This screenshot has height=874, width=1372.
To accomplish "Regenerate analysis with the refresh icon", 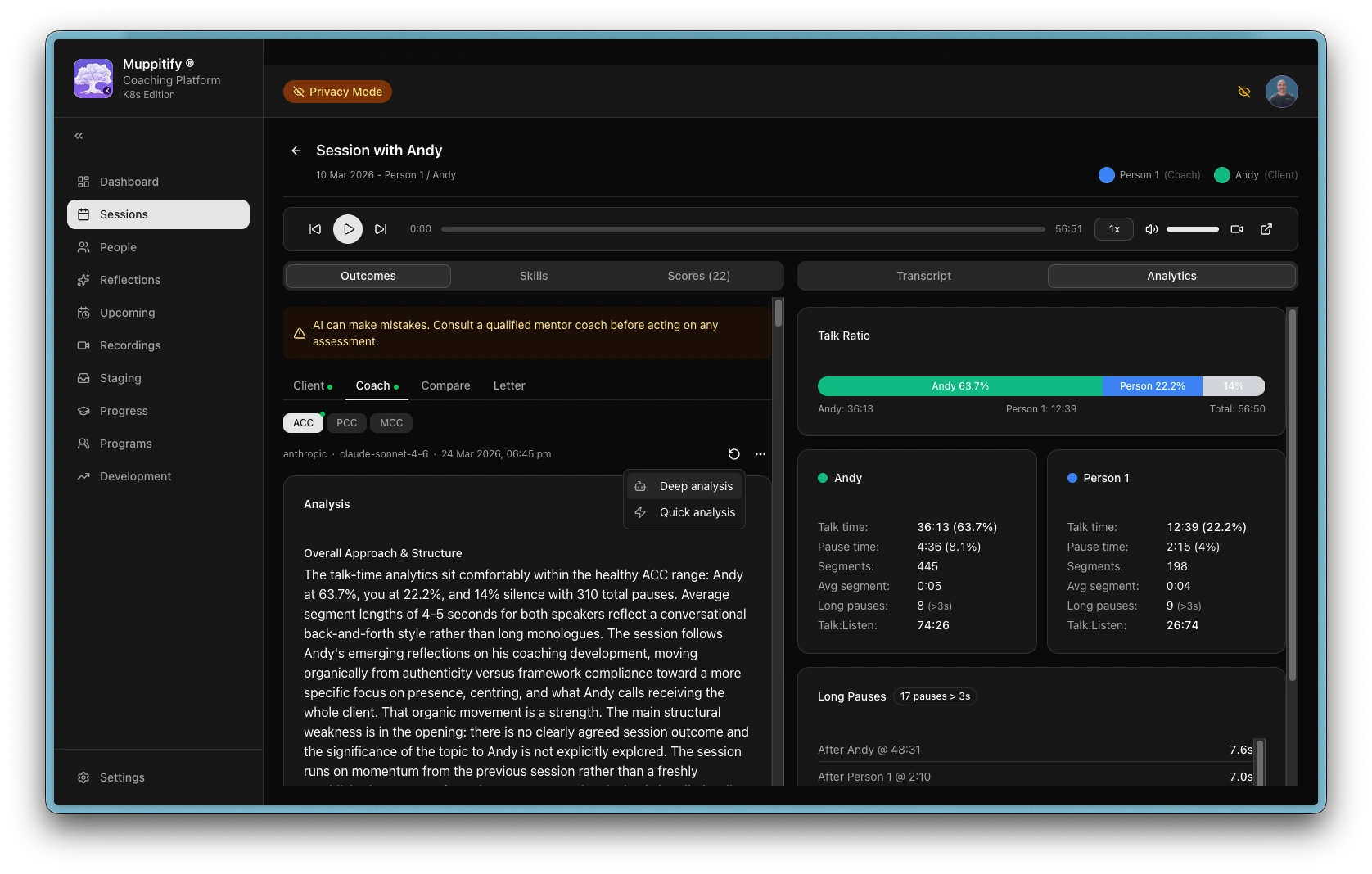I will [x=734, y=454].
